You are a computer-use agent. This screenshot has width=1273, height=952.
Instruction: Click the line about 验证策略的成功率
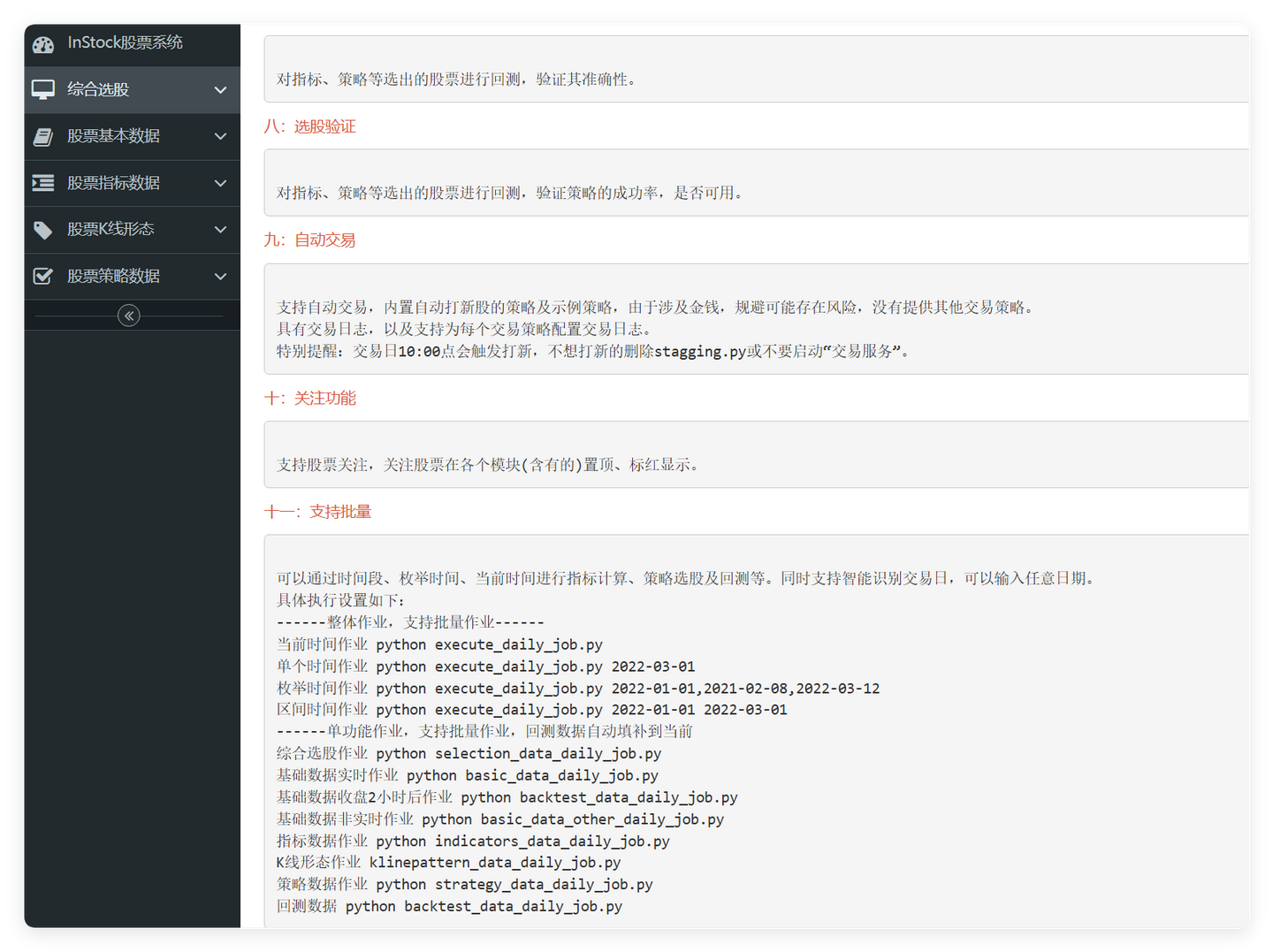point(510,193)
